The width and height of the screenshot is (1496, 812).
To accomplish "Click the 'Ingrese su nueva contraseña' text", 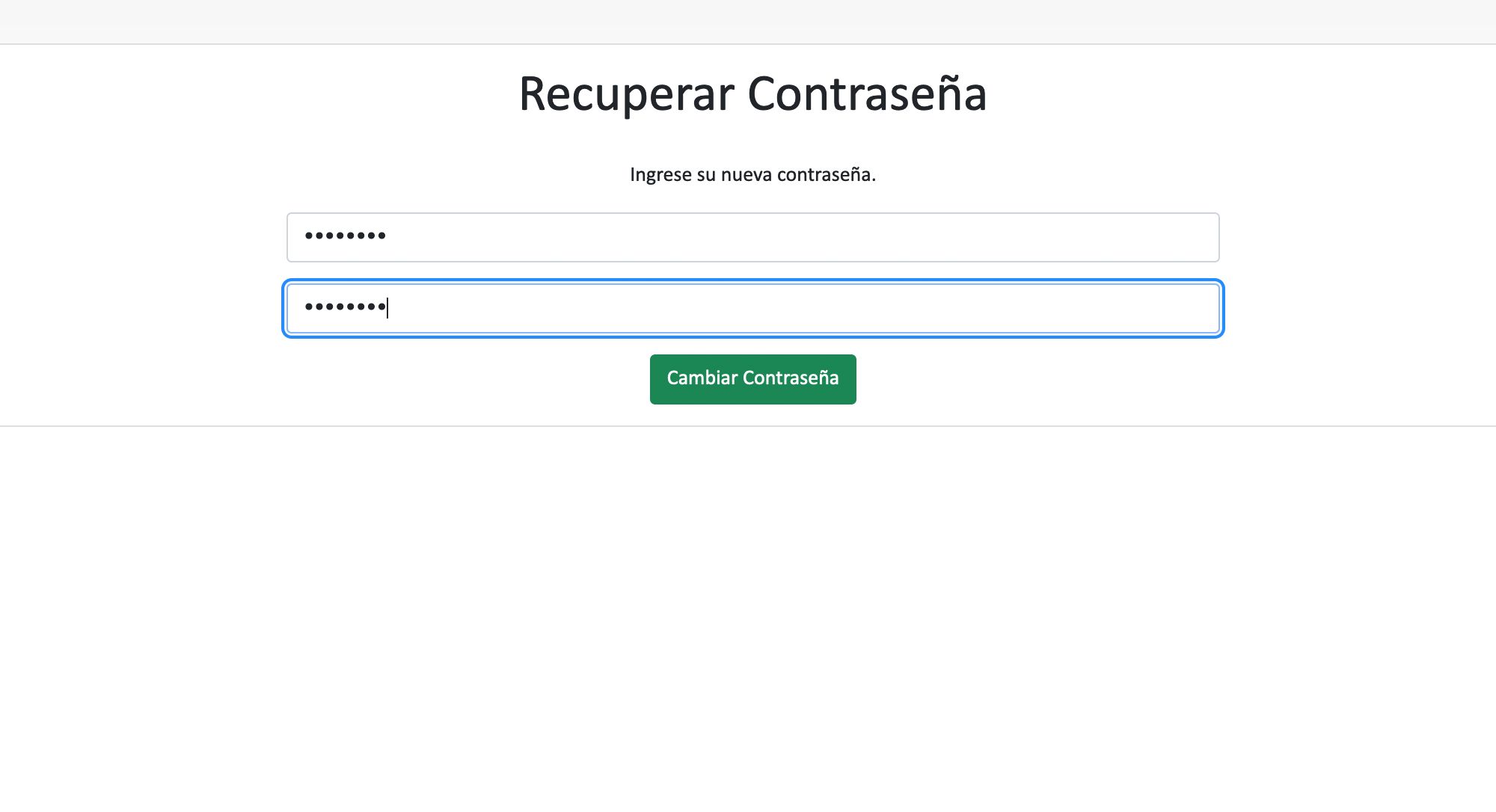I will click(x=752, y=175).
